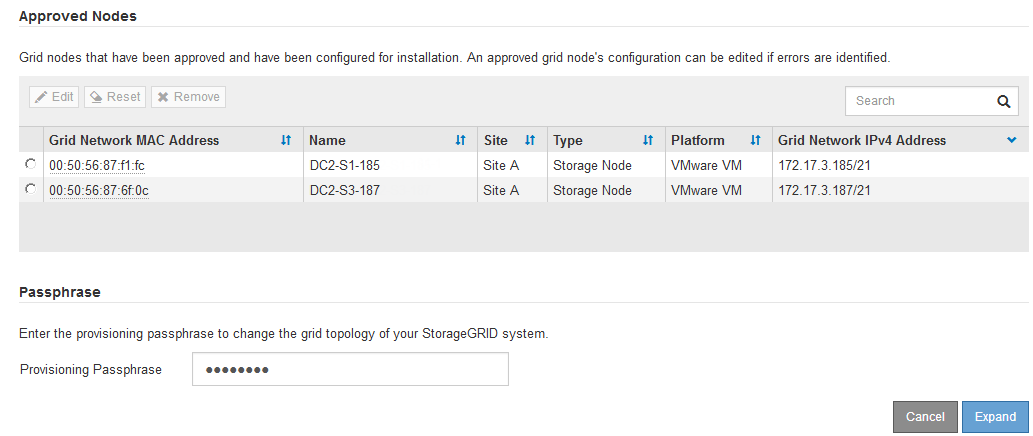Sort the Site column
This screenshot has height=436, width=1033.
tap(530, 140)
